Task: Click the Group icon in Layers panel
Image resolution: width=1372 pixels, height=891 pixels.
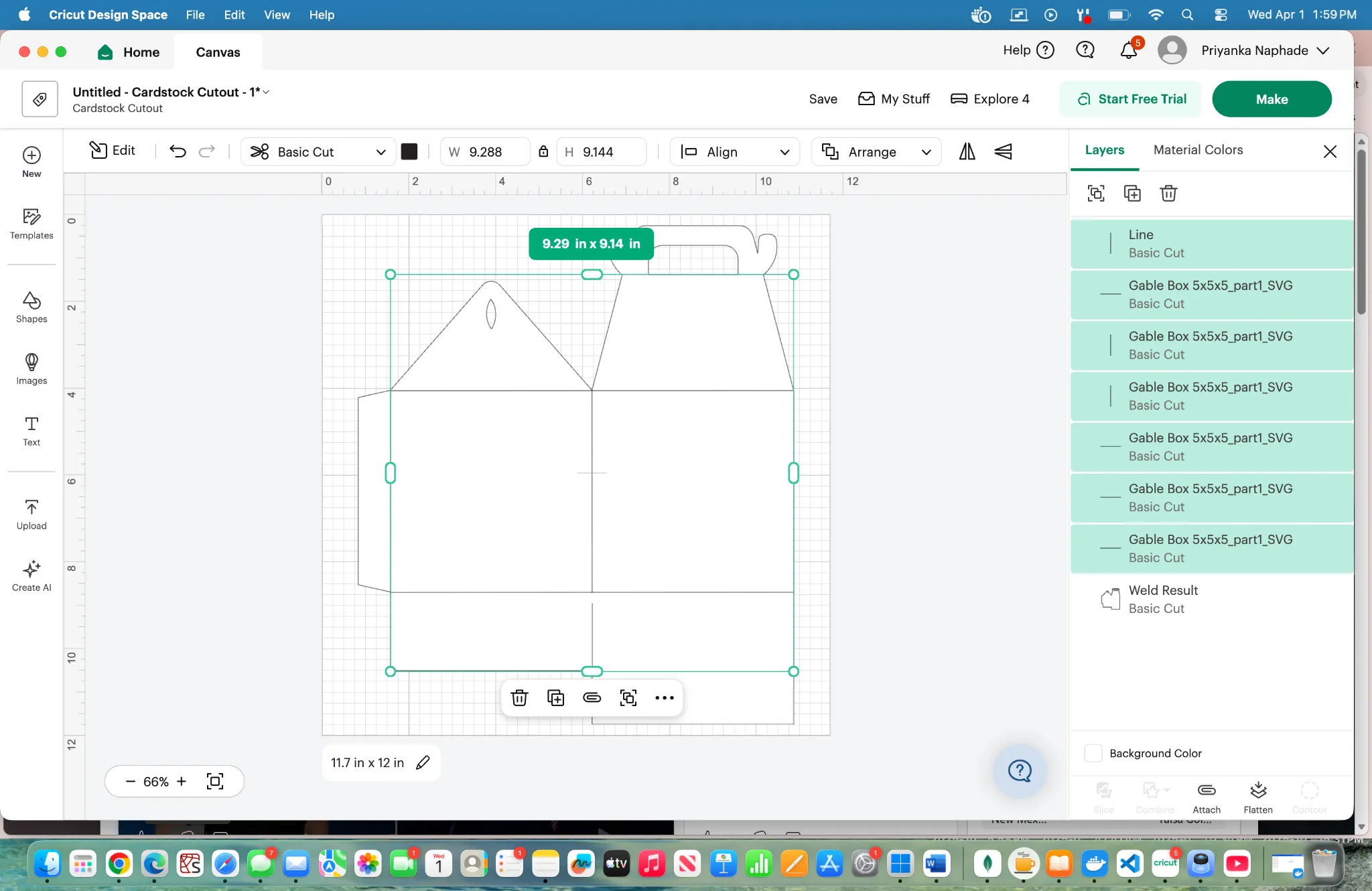Action: tap(1096, 194)
